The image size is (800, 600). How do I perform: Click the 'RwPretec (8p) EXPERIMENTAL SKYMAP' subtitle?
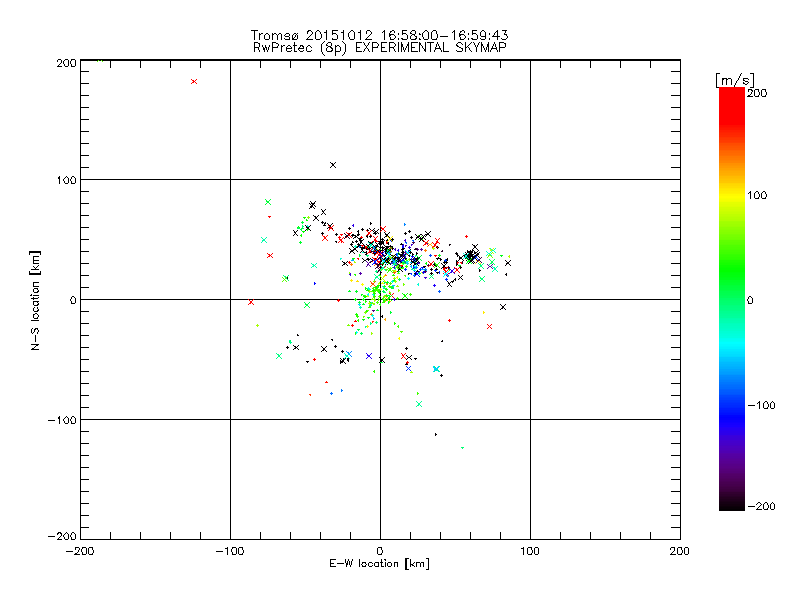tap(380, 48)
